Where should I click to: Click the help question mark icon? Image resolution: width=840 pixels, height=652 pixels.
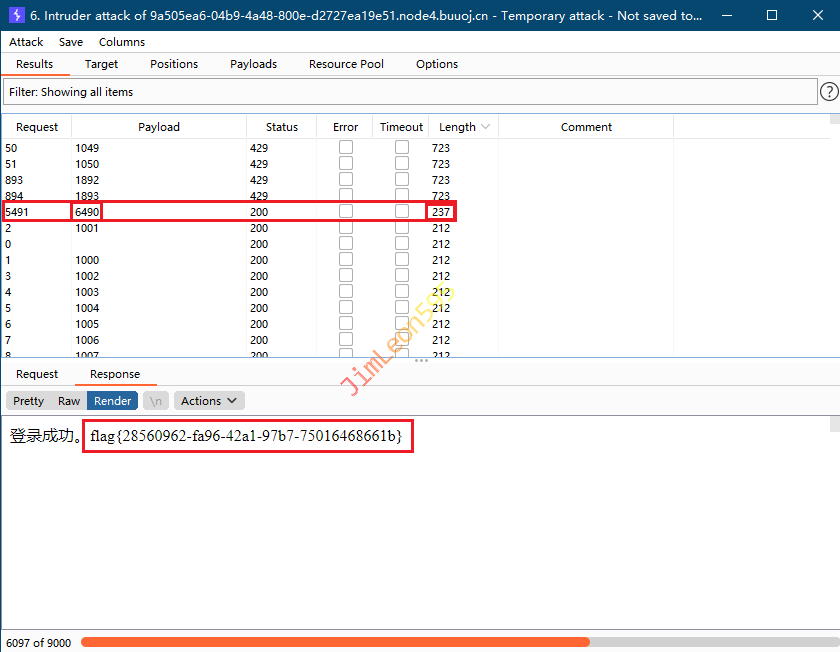click(829, 92)
